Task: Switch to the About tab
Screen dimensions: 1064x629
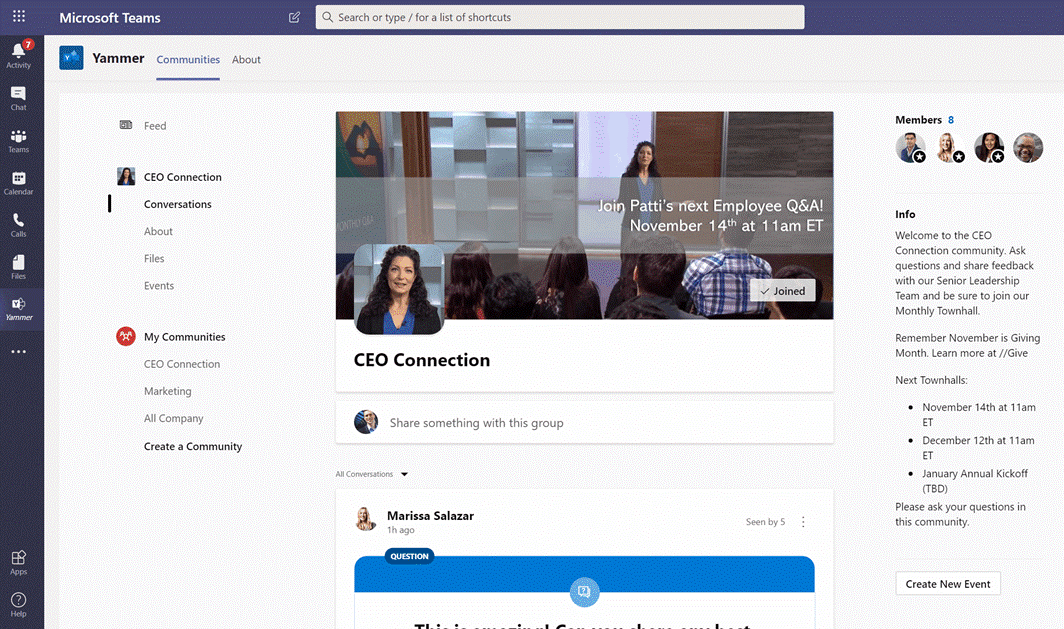Action: click(x=246, y=60)
